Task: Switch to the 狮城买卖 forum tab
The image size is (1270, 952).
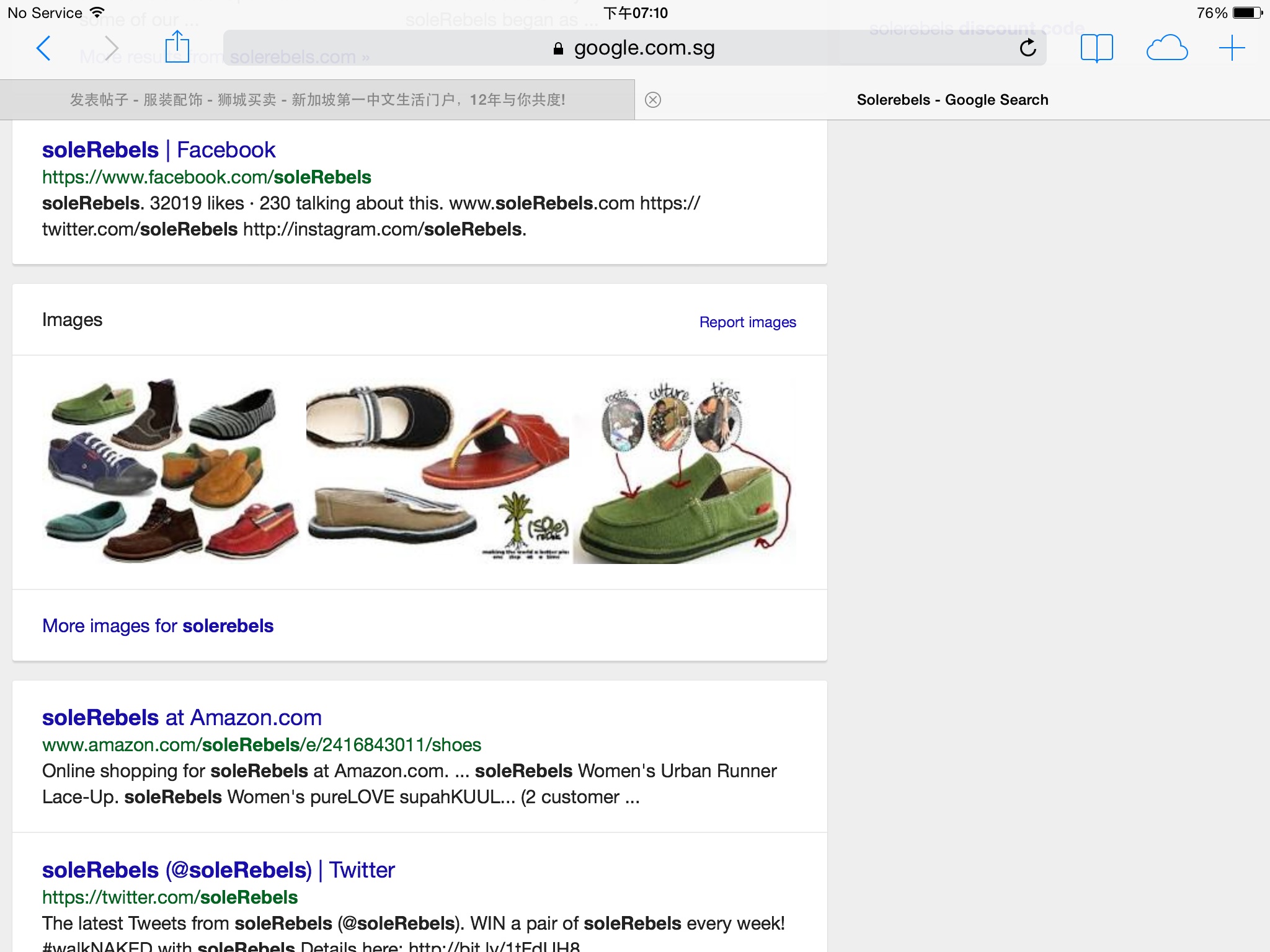Action: [x=317, y=100]
